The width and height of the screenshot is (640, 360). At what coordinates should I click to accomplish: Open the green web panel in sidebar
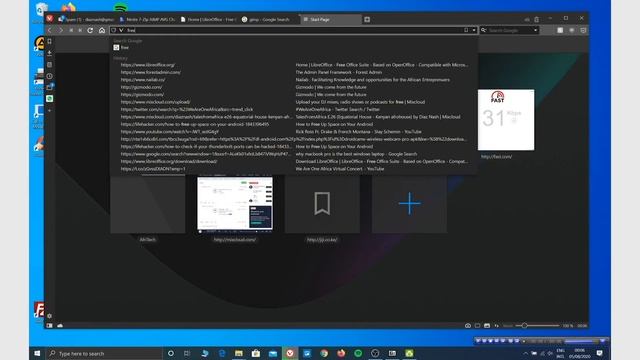tap(49, 98)
